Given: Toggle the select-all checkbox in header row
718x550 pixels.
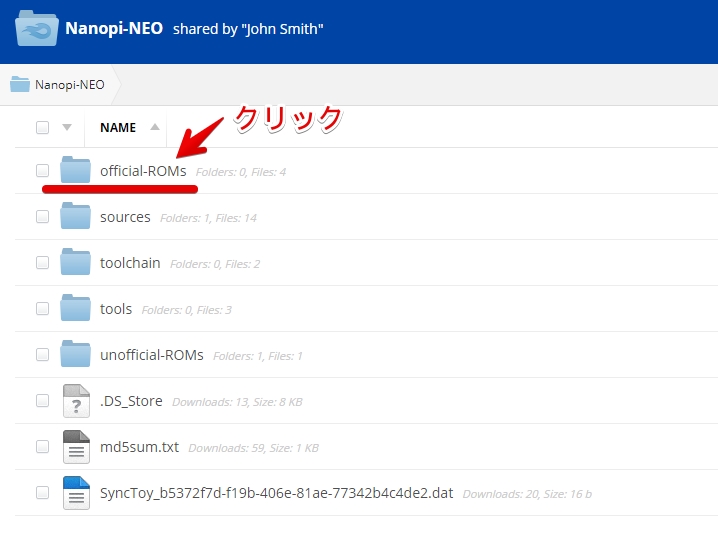Looking at the screenshot, I should (43, 127).
